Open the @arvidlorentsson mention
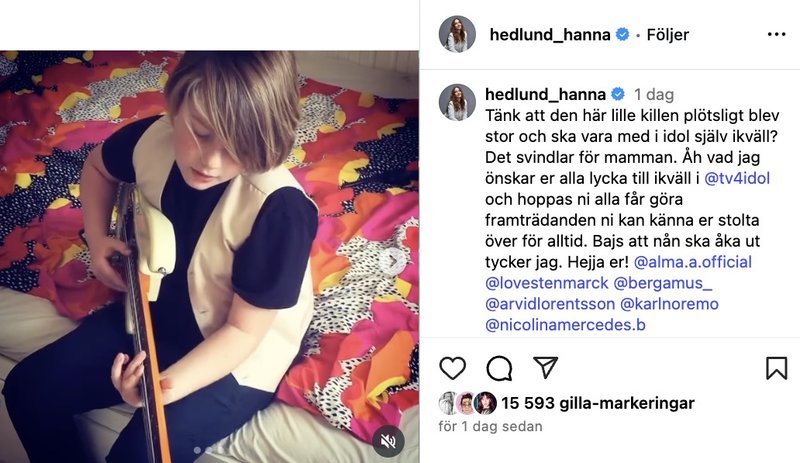The image size is (800, 463). click(550, 304)
